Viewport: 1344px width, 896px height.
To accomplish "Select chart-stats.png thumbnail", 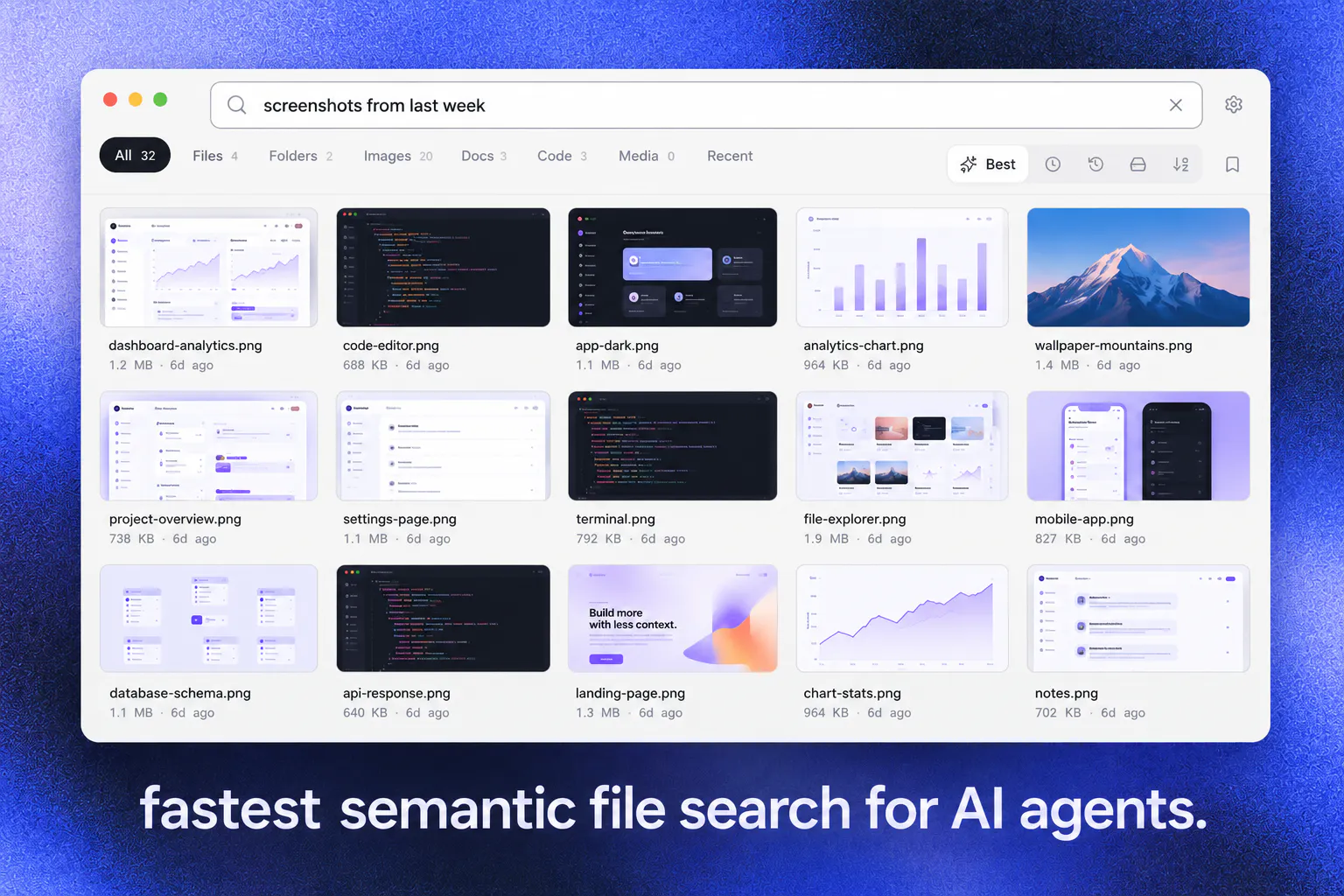I will (902, 618).
